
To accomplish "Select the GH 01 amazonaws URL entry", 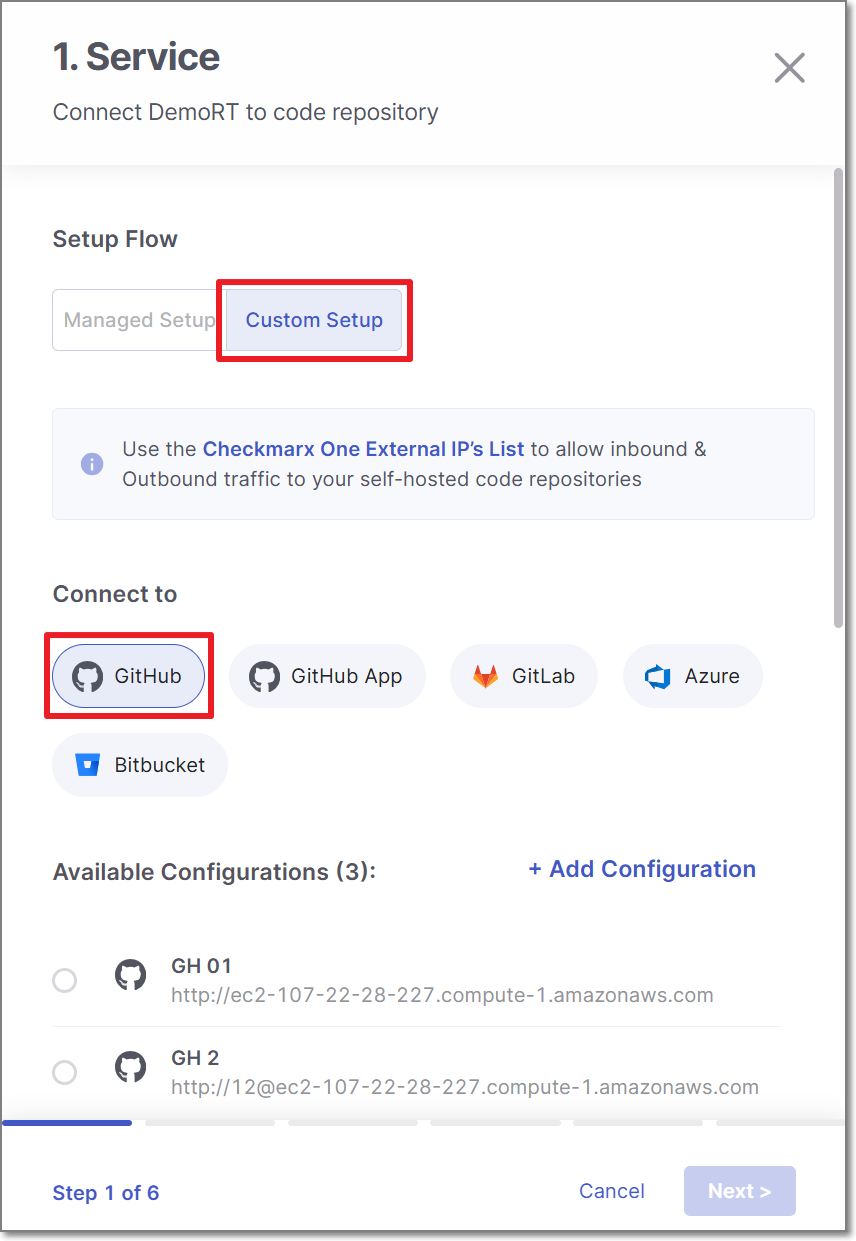I will pos(442,995).
